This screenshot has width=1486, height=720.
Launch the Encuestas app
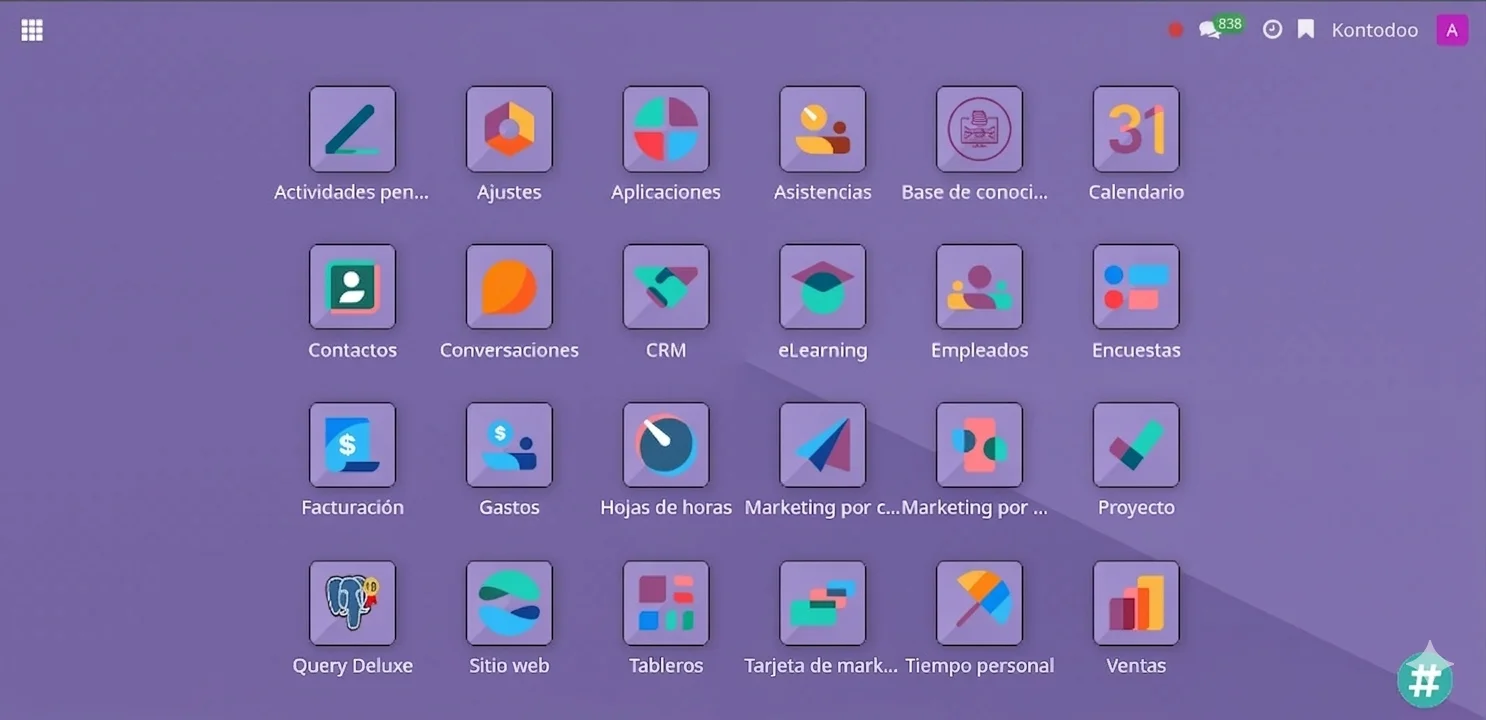(x=1135, y=286)
